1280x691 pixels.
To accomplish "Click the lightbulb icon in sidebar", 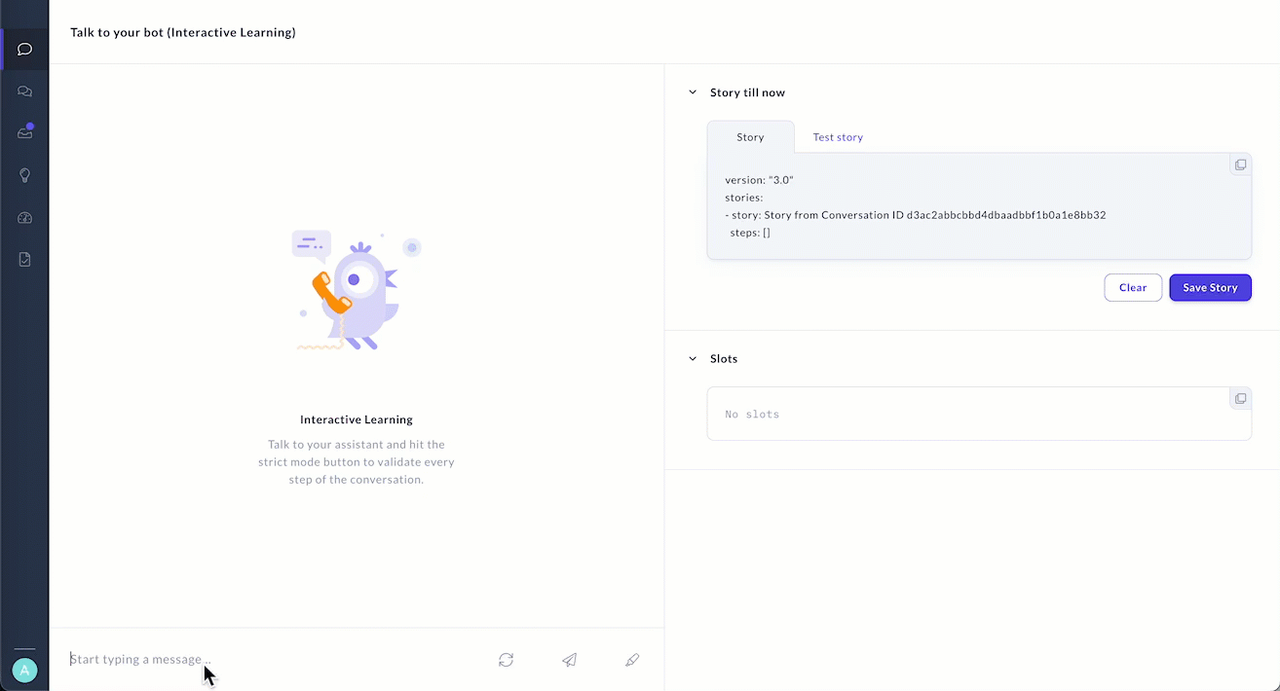I will 25,175.
